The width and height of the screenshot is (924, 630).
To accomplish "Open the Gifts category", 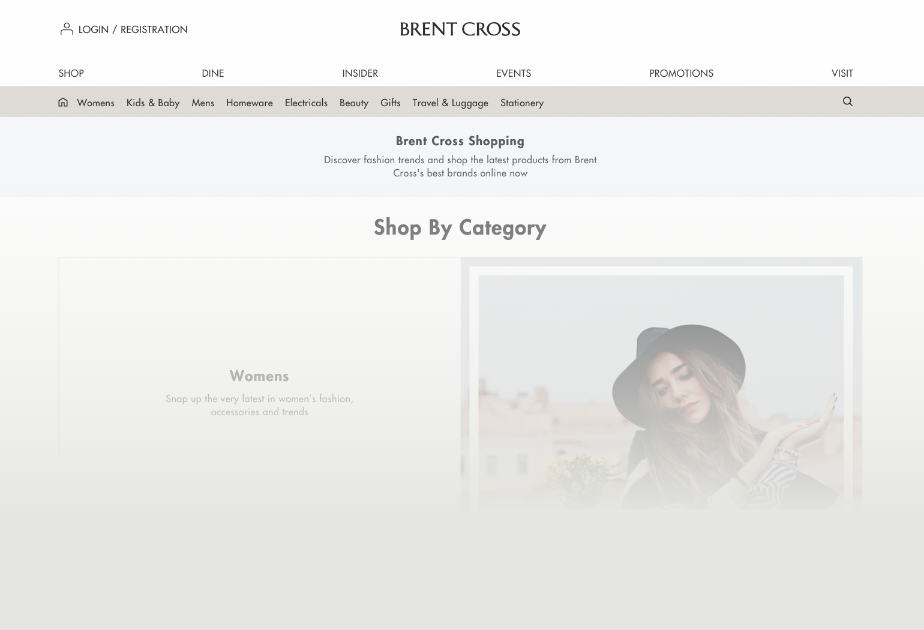I will click(x=390, y=103).
